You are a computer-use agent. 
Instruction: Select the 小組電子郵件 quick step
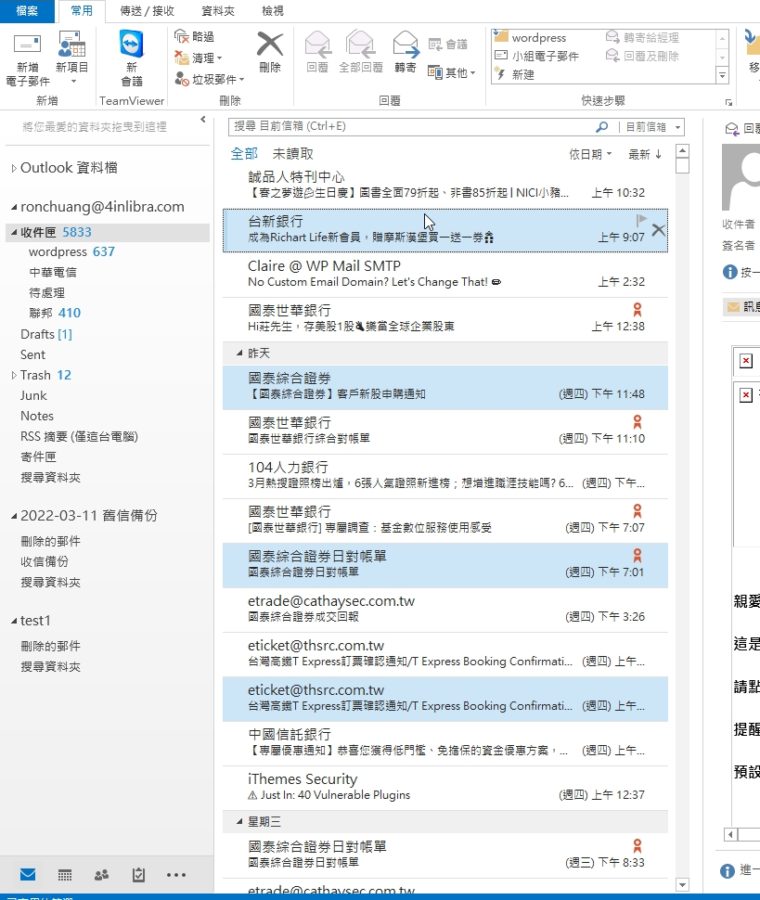pyautogui.click(x=537, y=56)
